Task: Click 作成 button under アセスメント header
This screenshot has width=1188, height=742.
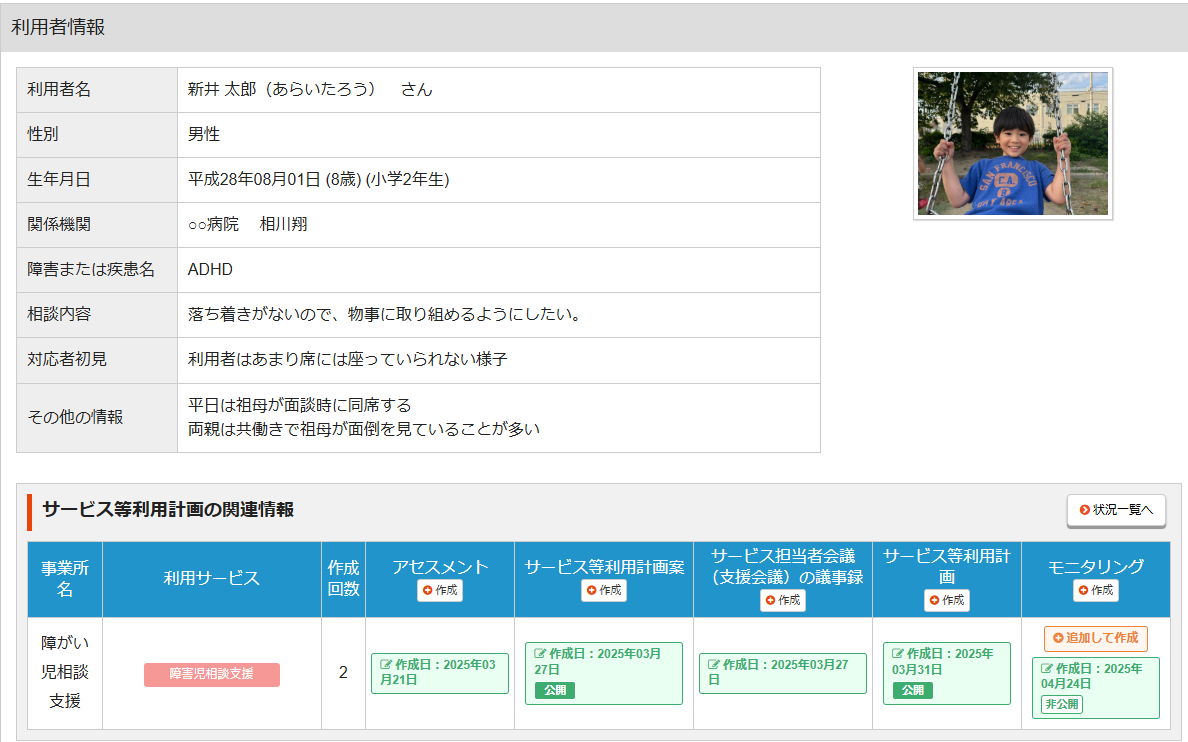Action: (x=439, y=590)
